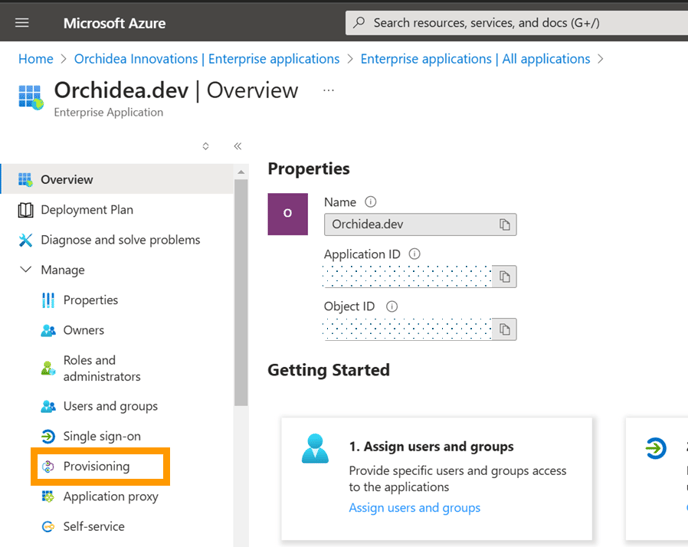The height and width of the screenshot is (547, 688).
Task: Collapse the sidebar with double chevron
Action: coord(237,146)
